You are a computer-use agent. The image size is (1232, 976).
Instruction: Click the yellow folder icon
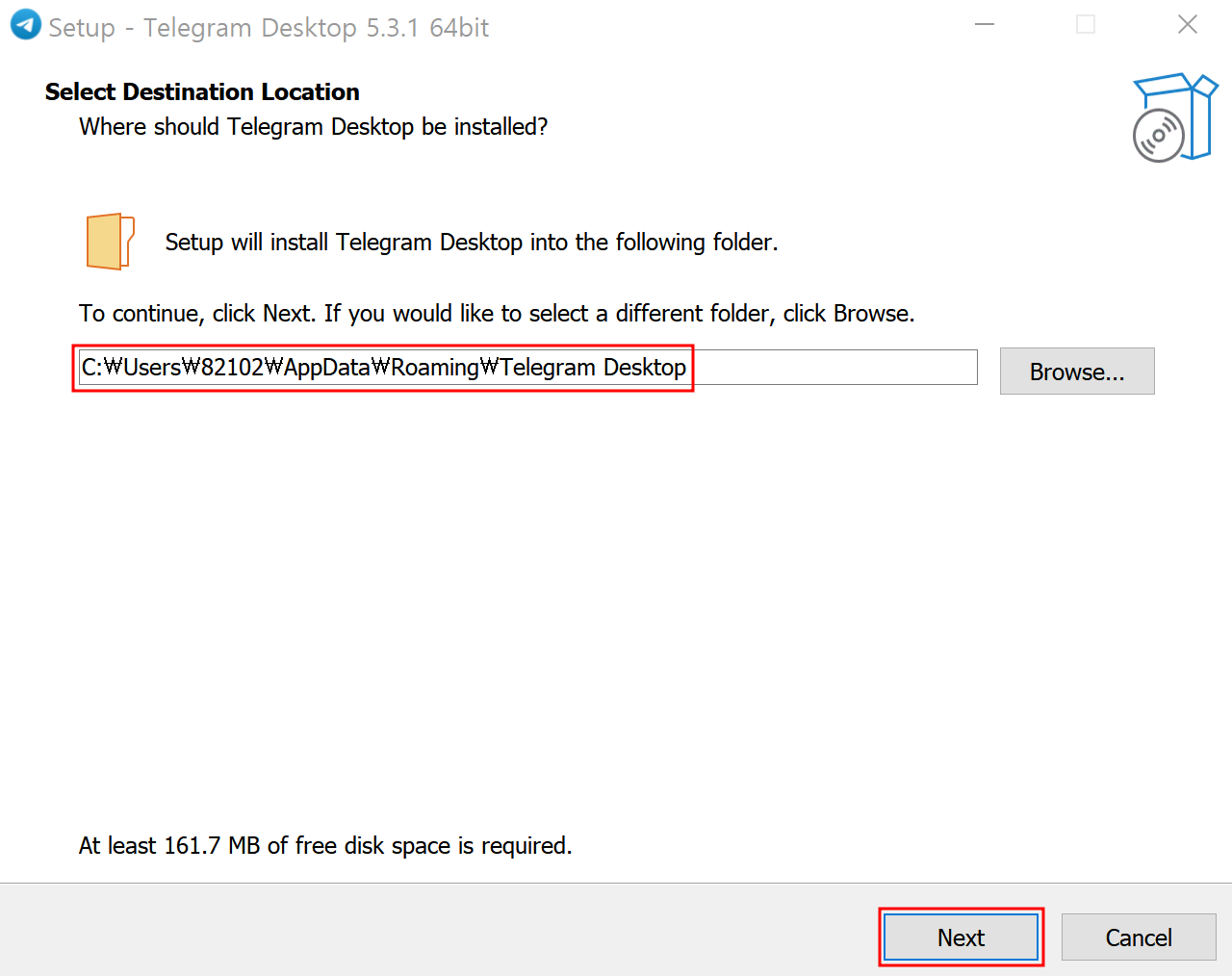tap(111, 242)
